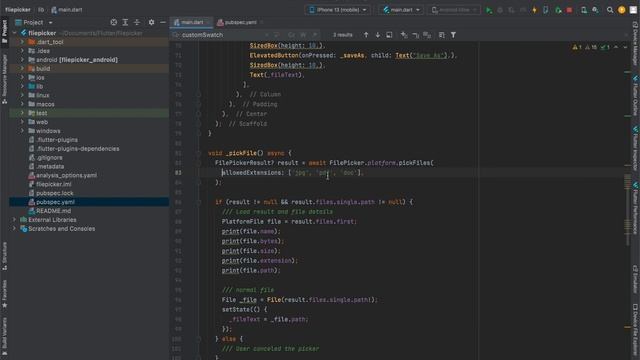
Task: Expand the test folder arrow
Action: [22, 113]
